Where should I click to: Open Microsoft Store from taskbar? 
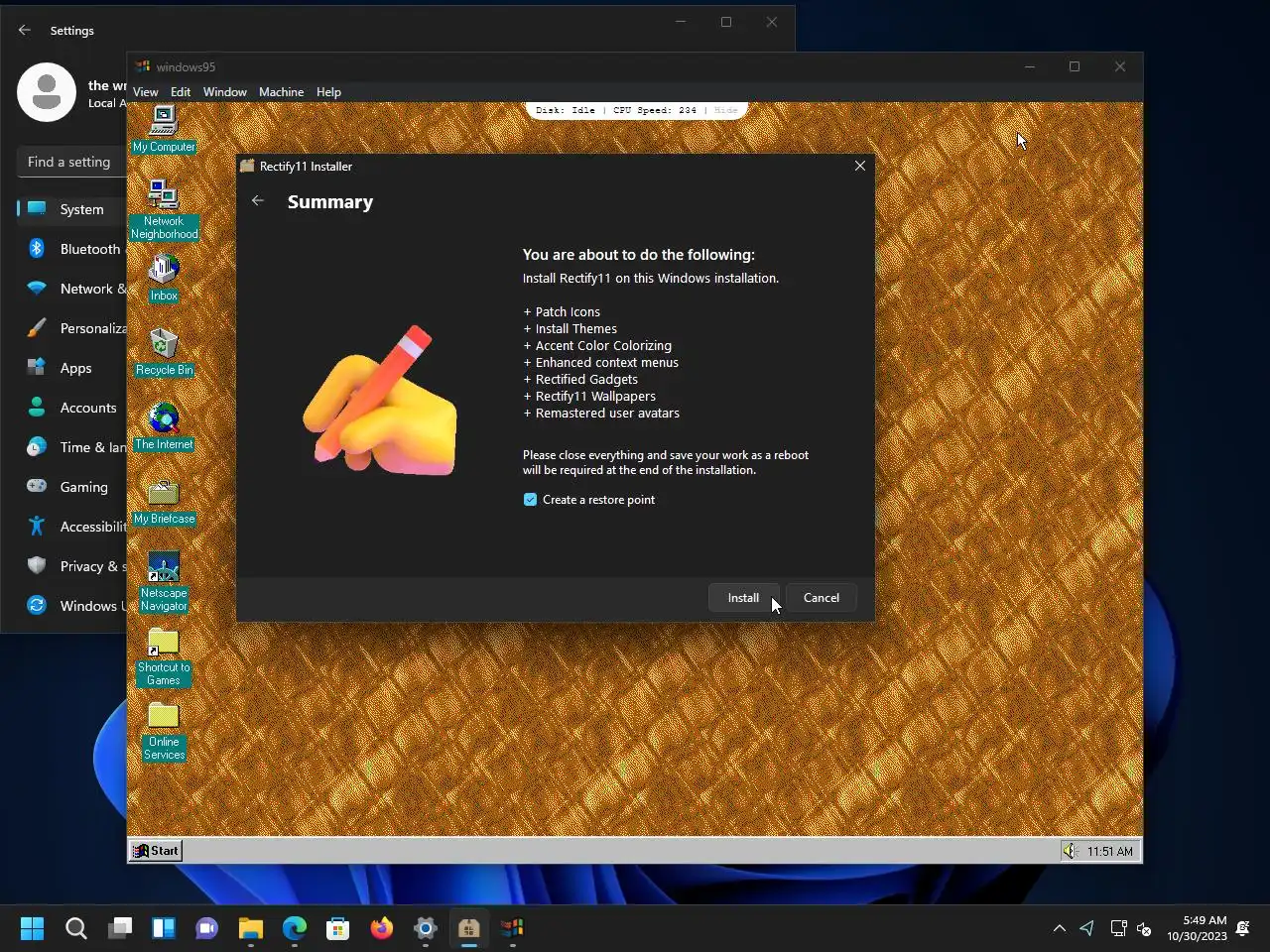pyautogui.click(x=338, y=928)
